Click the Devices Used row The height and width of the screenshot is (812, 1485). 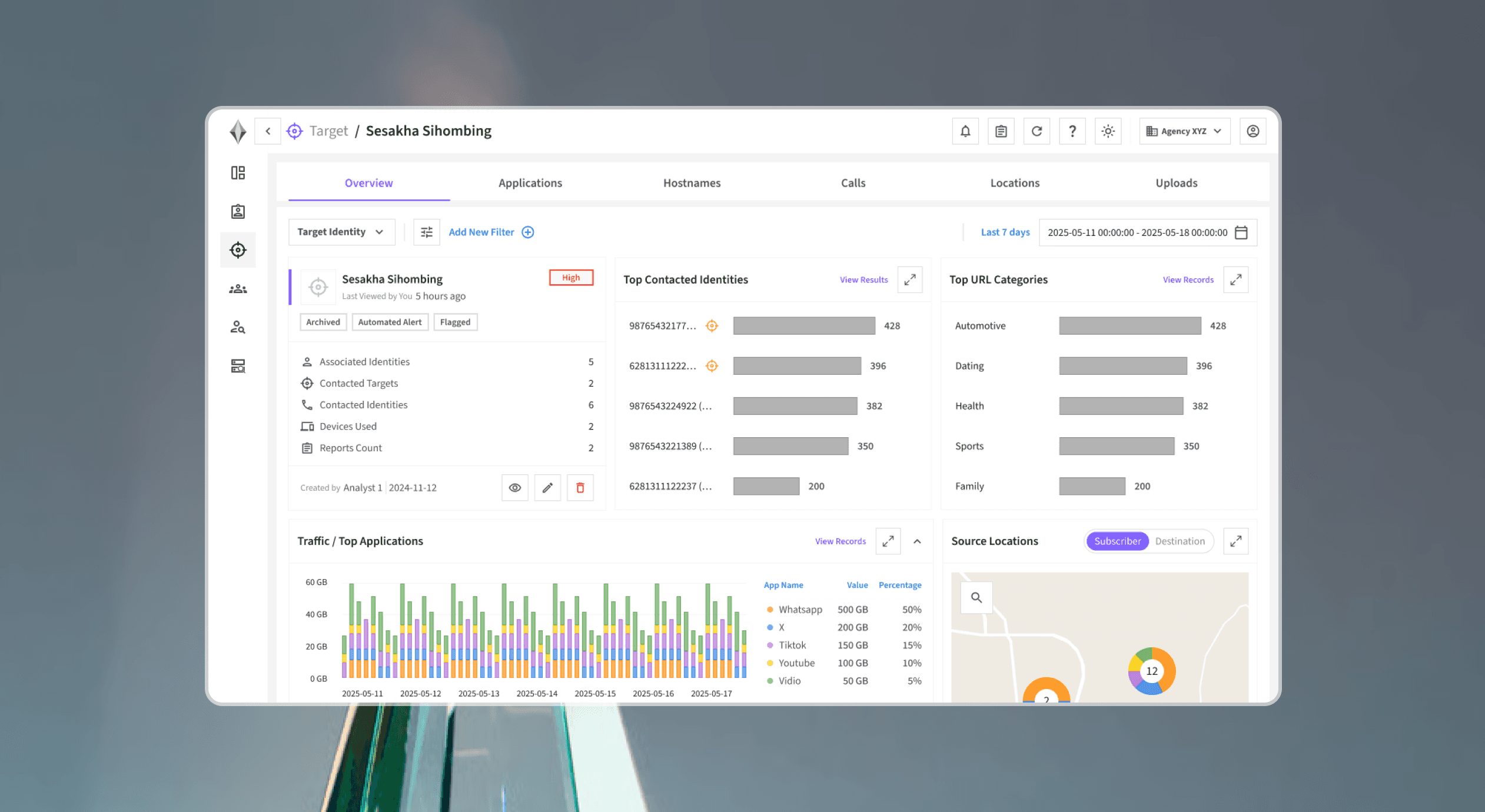click(x=447, y=426)
